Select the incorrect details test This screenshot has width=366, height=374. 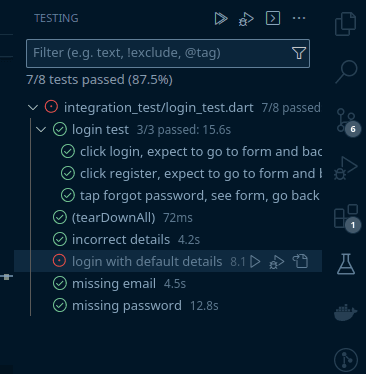[x=168, y=239]
